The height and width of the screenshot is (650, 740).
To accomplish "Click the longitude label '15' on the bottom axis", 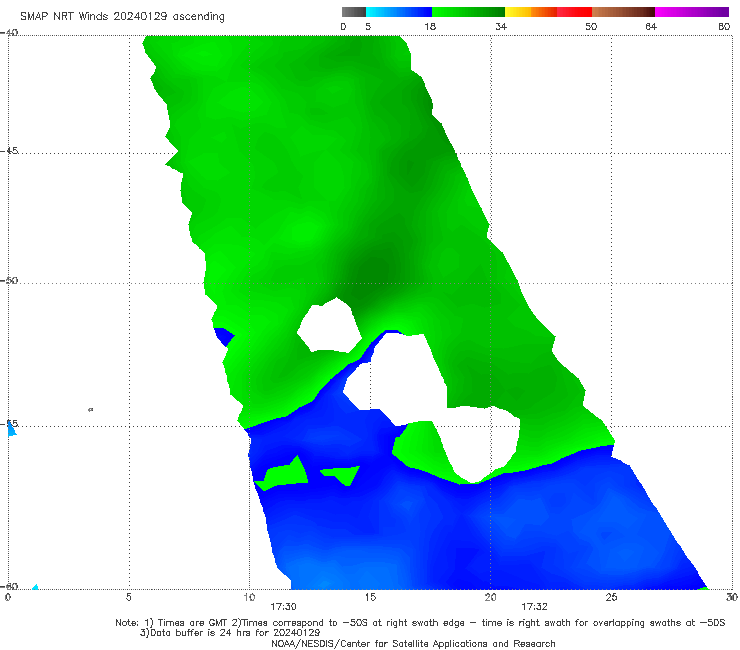I will [x=370, y=597].
